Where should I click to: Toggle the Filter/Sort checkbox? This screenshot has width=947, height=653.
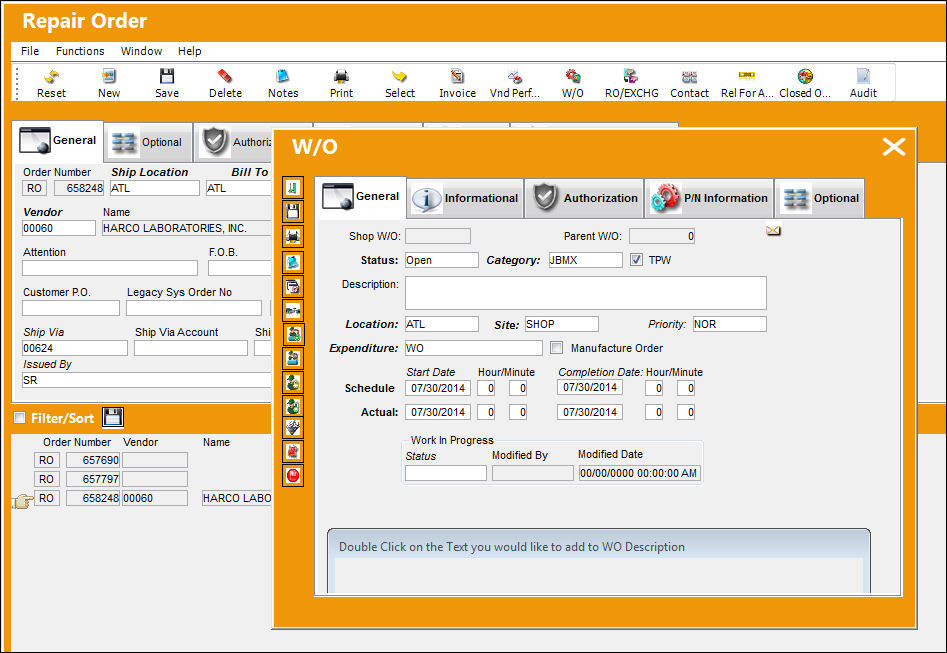coord(19,417)
